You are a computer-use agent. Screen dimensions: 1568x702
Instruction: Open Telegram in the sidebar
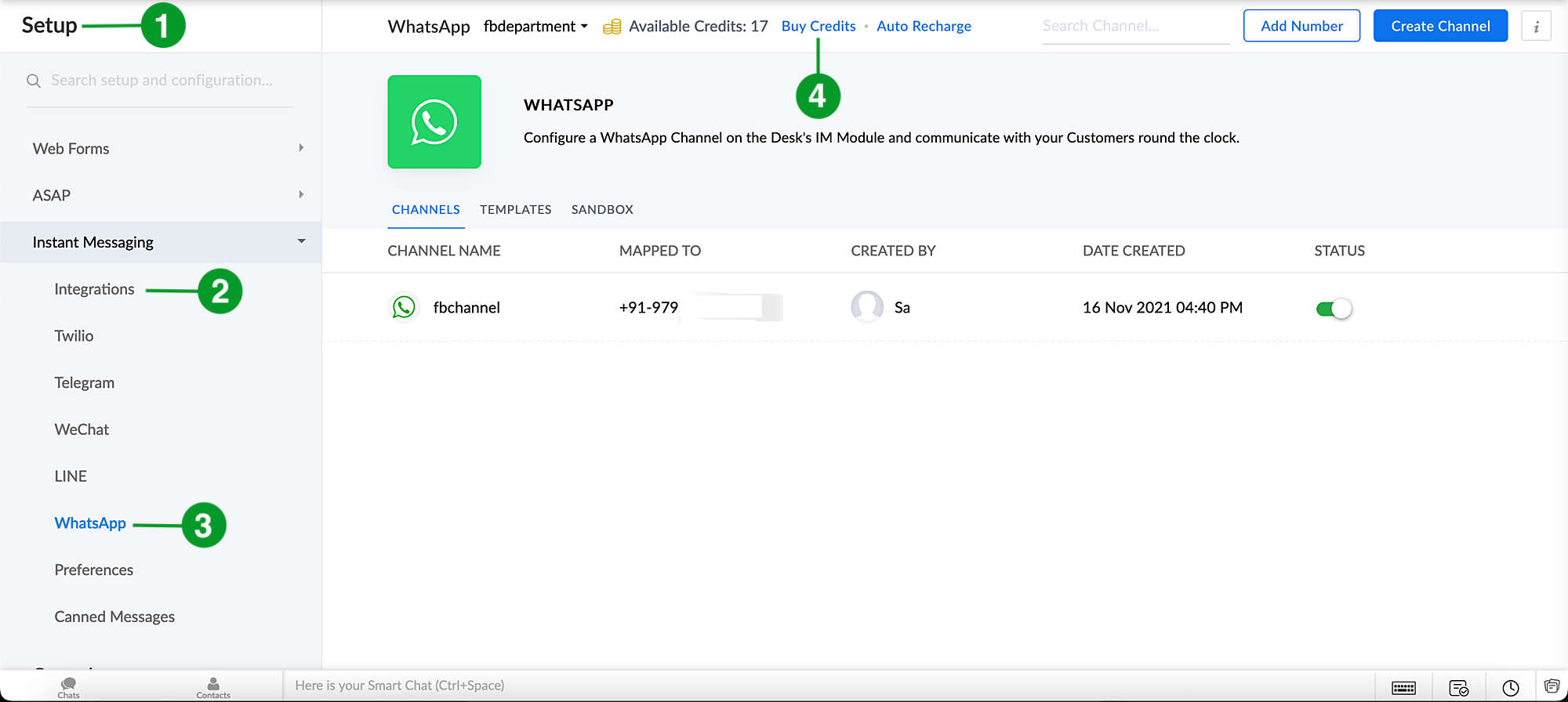click(84, 383)
